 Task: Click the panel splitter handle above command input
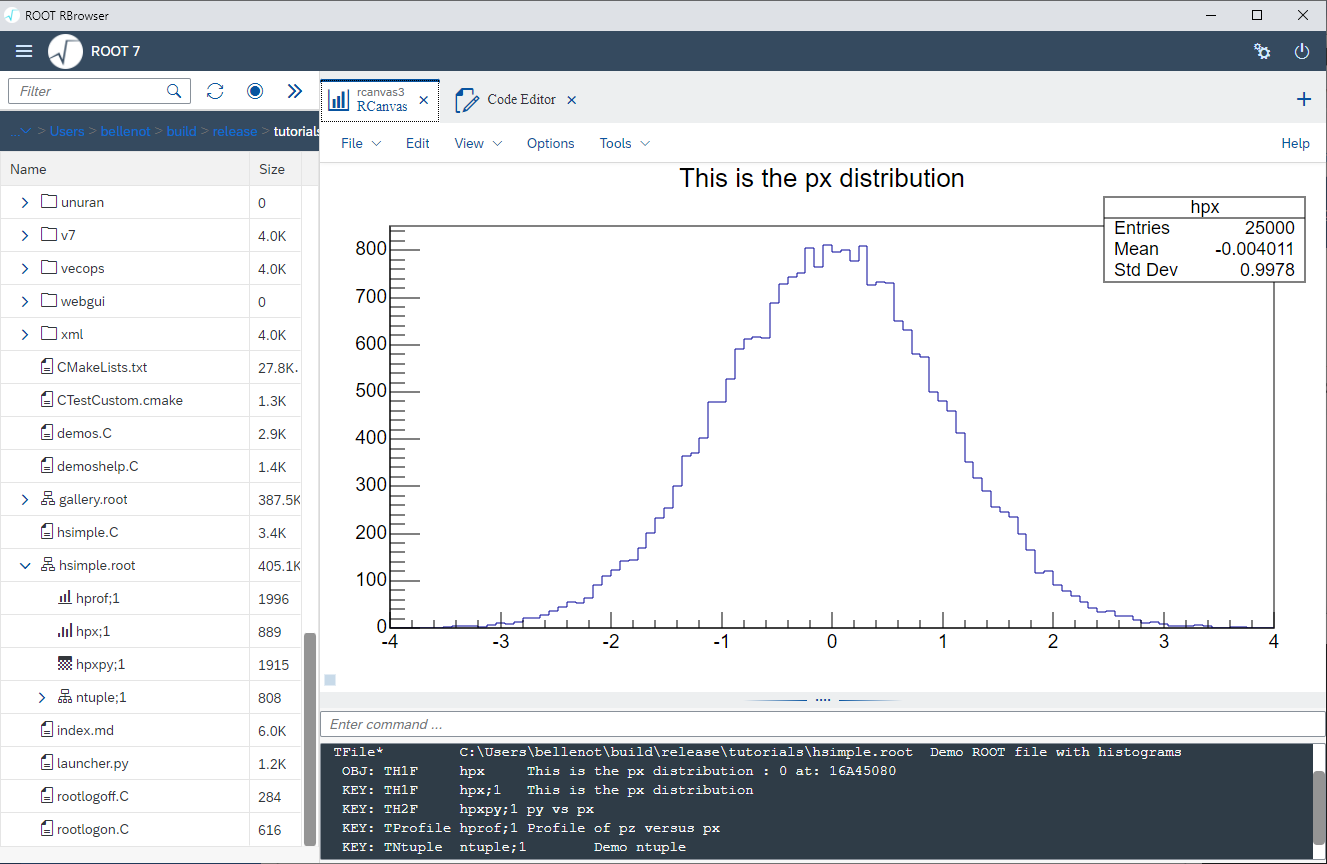point(822,700)
